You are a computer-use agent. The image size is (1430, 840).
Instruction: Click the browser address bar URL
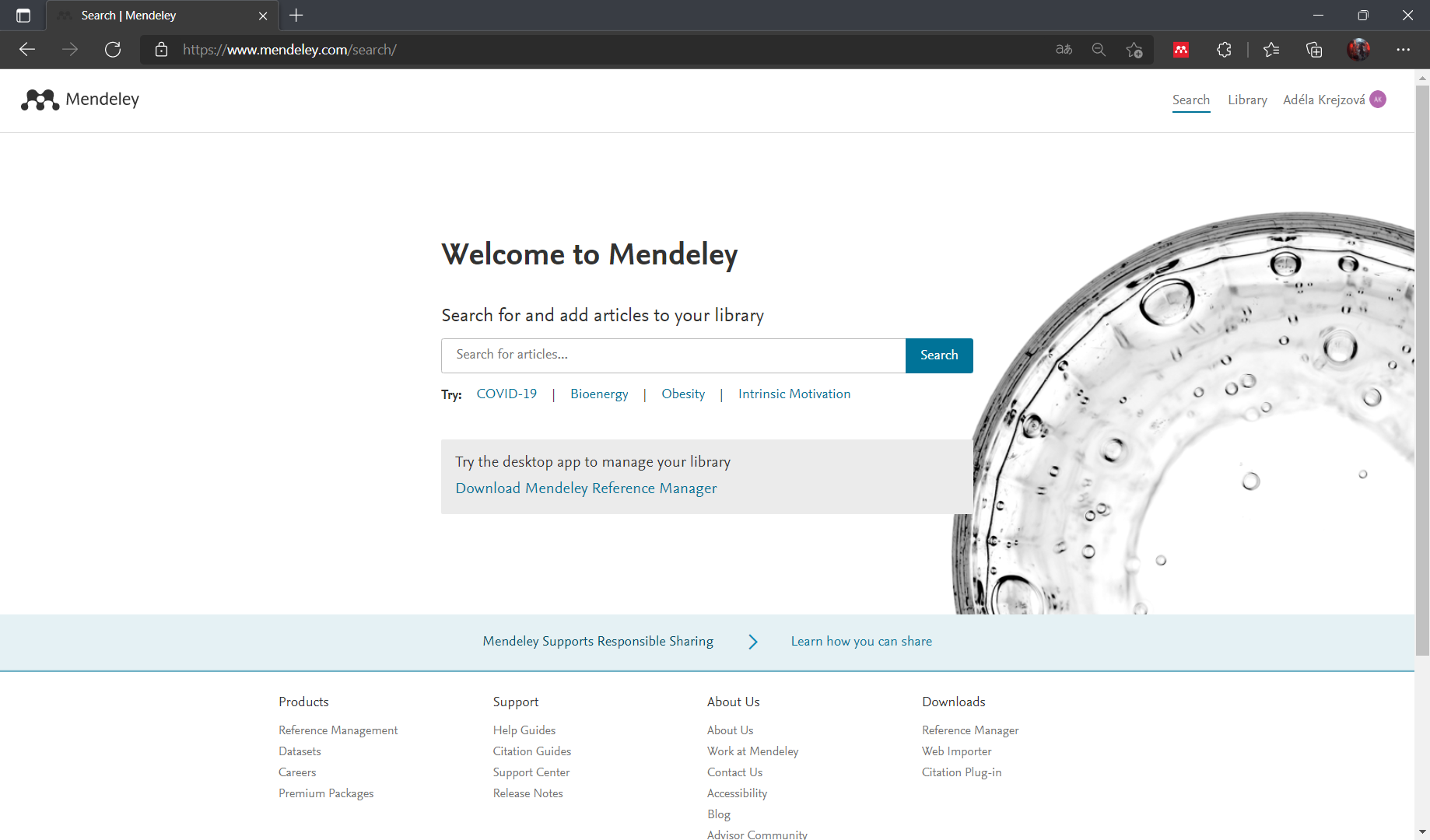coord(289,50)
